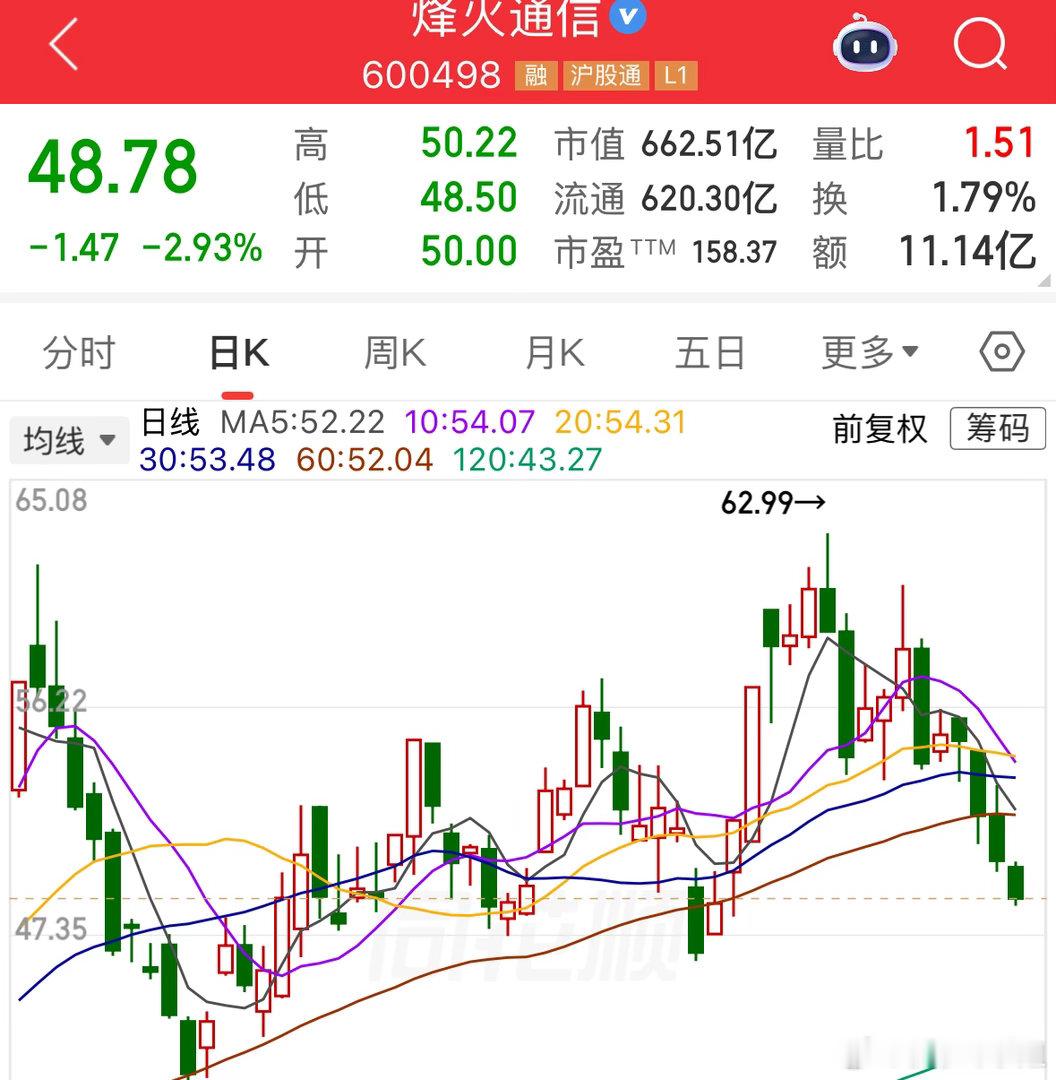Switch to 分时 intraday tab

[79, 353]
